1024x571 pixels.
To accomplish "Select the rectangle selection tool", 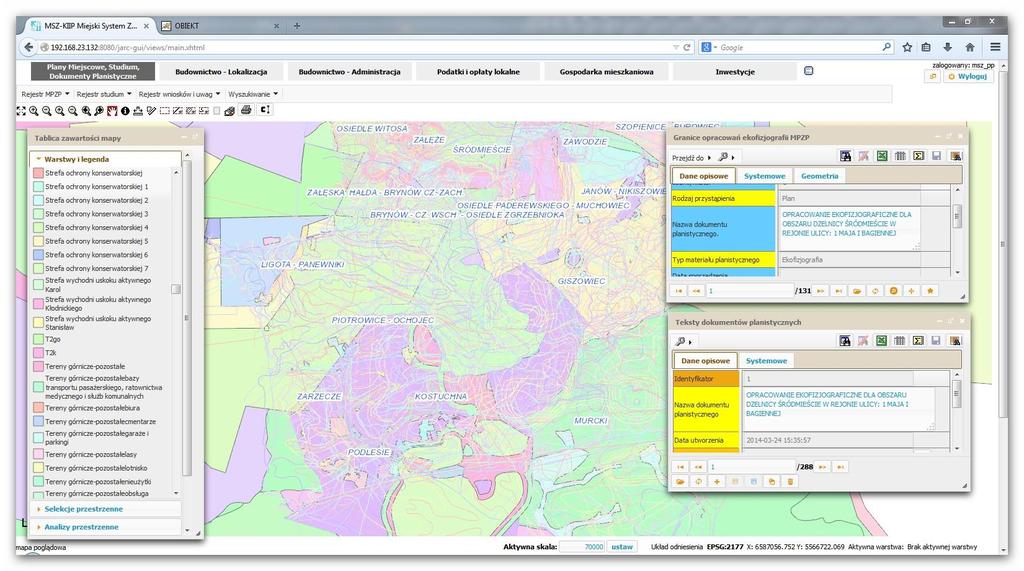I will tap(165, 110).
